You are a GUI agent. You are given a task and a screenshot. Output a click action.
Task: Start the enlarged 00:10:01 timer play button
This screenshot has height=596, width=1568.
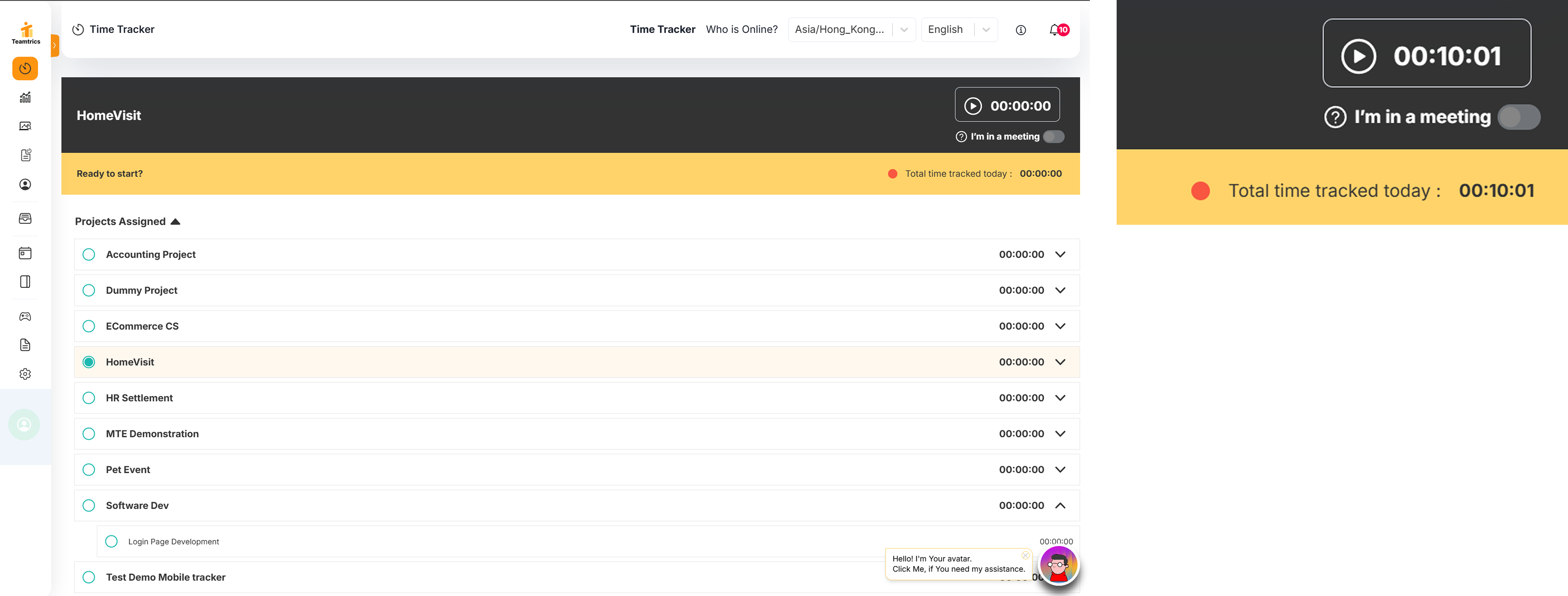1358,56
